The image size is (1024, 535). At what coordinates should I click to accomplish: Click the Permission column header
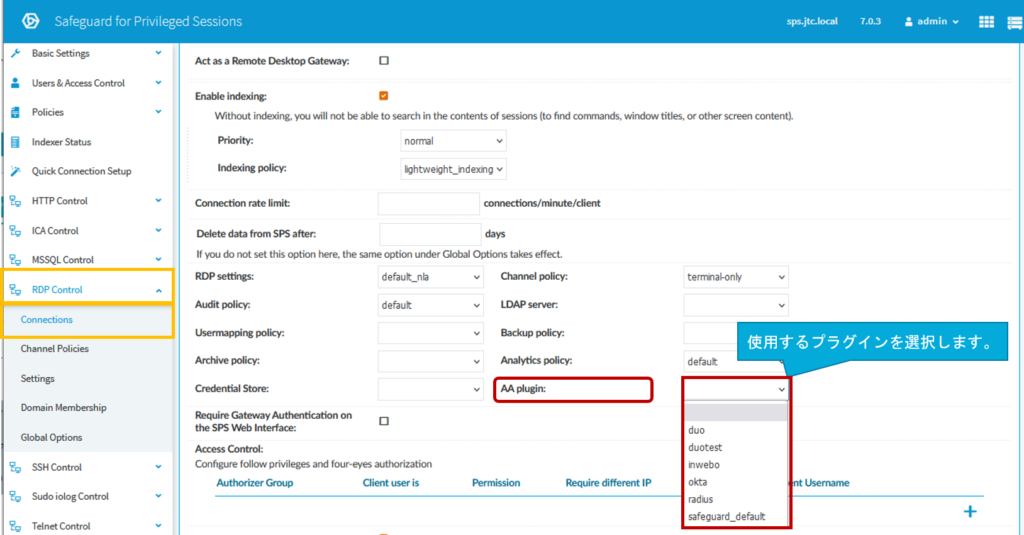point(496,483)
